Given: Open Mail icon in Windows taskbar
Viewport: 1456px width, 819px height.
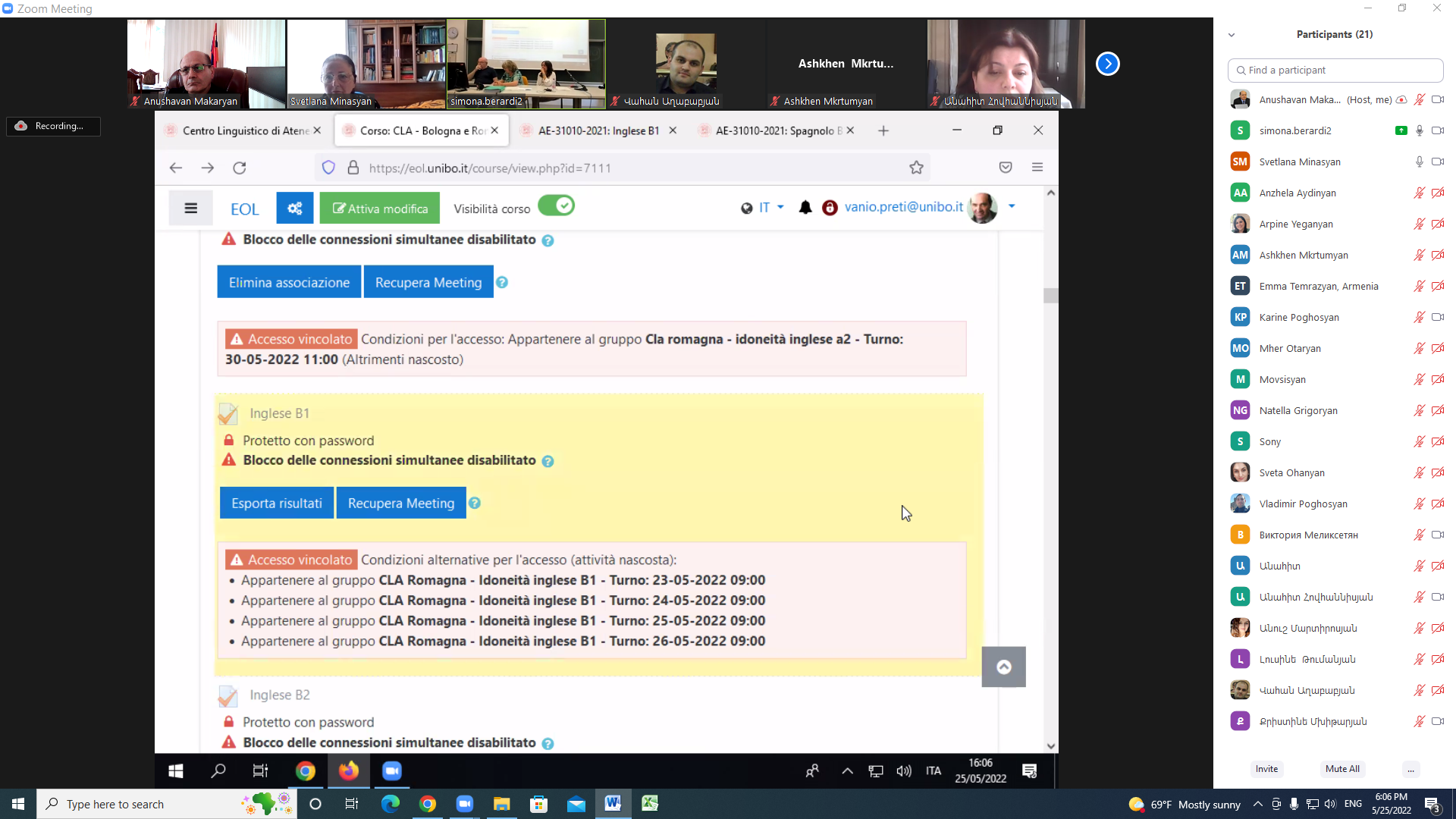Looking at the screenshot, I should coord(576,804).
